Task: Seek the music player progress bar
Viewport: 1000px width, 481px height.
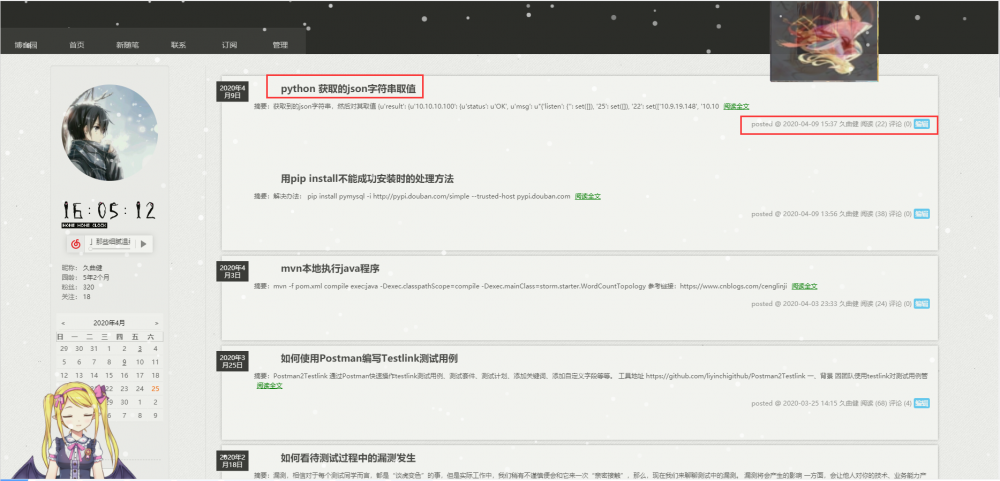Action: click(110, 248)
